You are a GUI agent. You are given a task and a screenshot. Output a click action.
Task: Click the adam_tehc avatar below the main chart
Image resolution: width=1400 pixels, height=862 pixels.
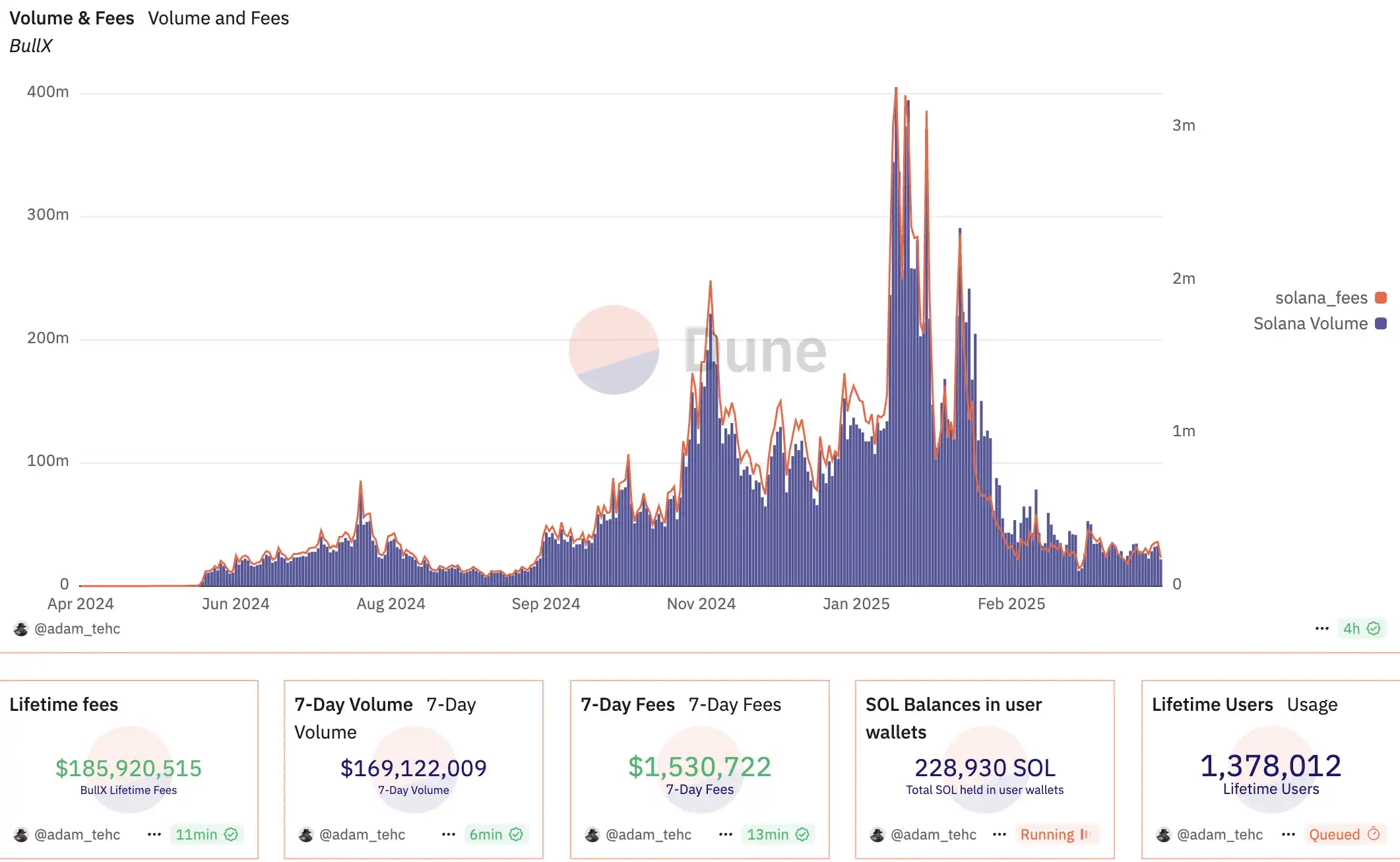click(21, 629)
